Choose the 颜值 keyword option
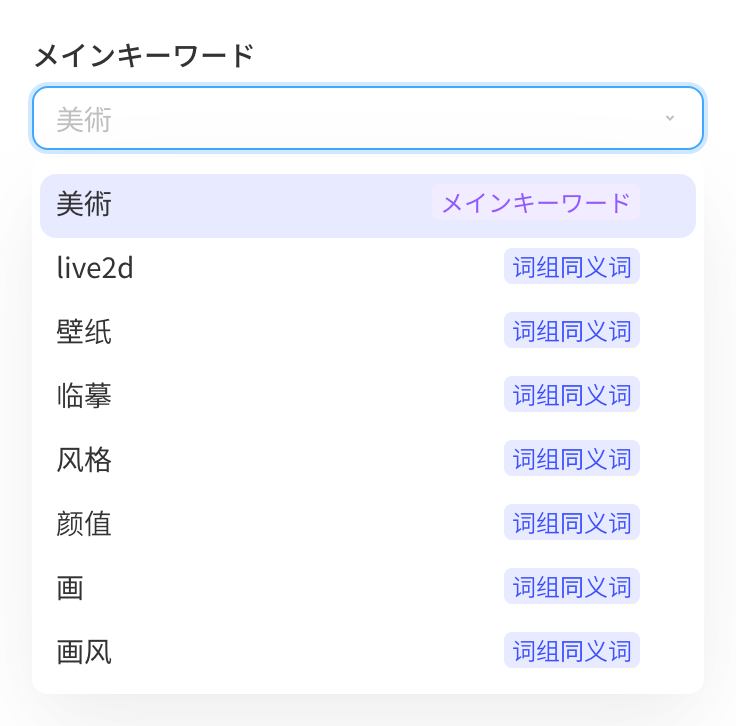 368,523
